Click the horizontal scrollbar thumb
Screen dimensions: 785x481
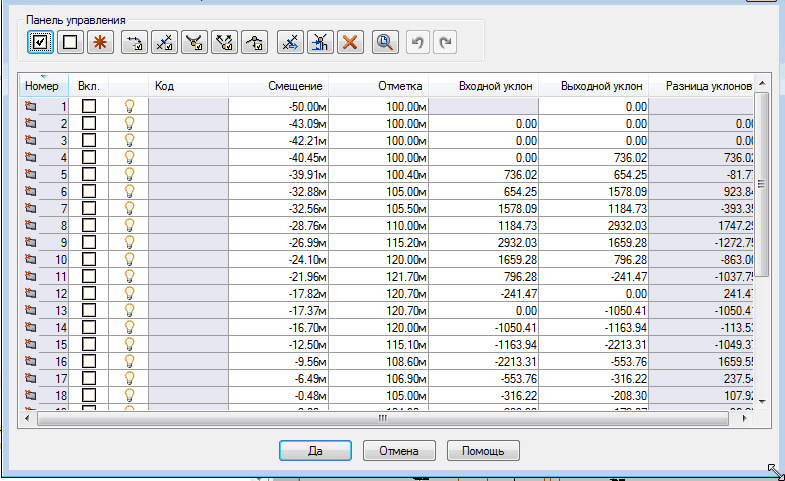(x=380, y=419)
